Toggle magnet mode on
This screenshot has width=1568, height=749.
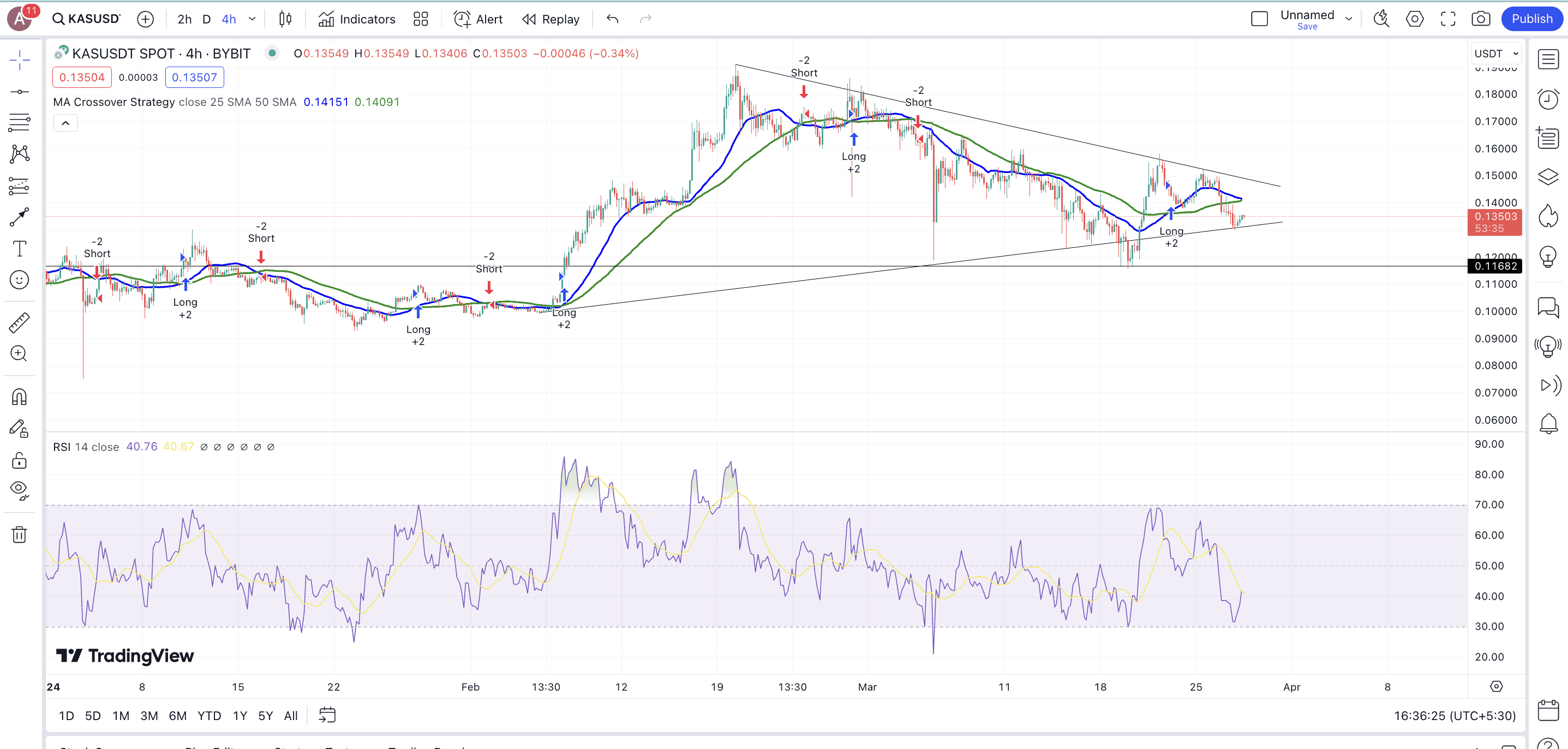tap(20, 397)
